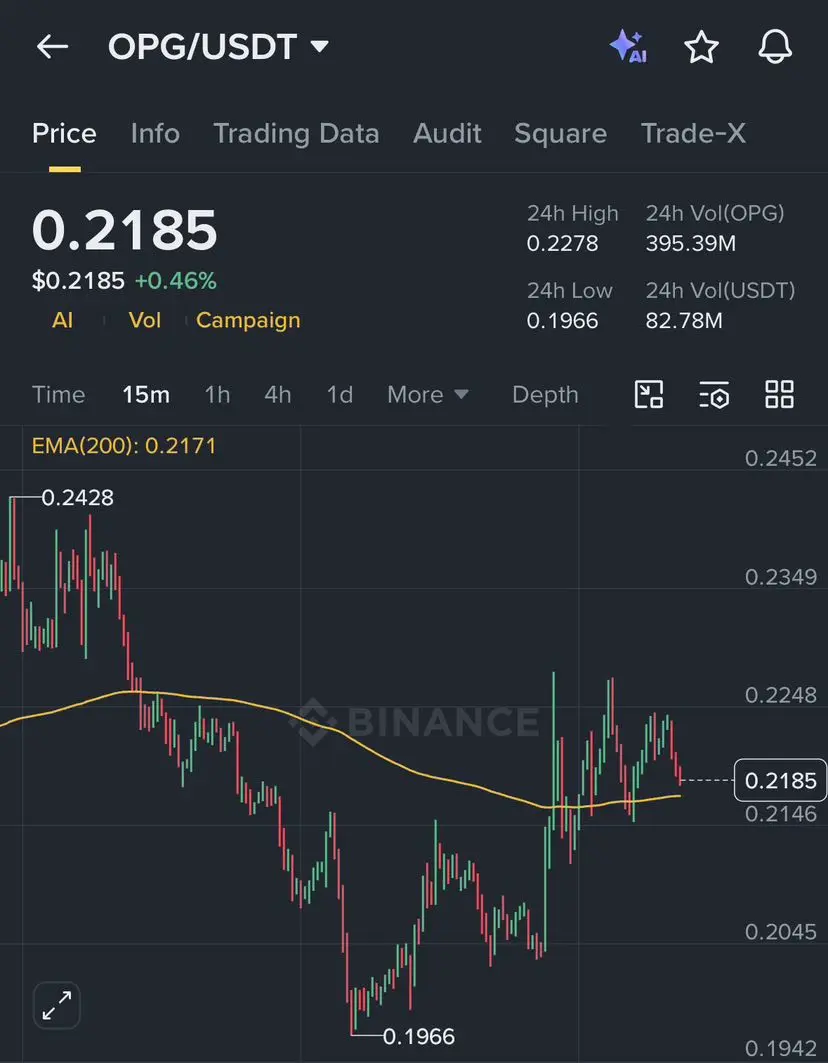Open the Square tab
This screenshot has width=828, height=1063.
pos(560,134)
